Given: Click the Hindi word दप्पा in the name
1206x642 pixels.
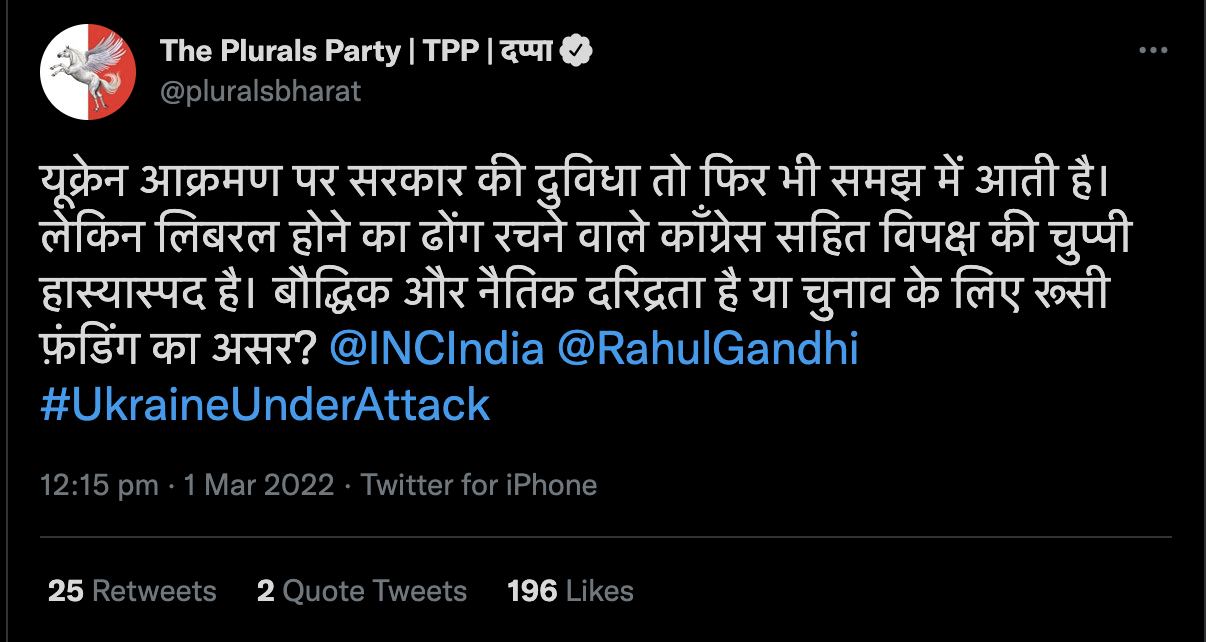Looking at the screenshot, I should click(526, 52).
